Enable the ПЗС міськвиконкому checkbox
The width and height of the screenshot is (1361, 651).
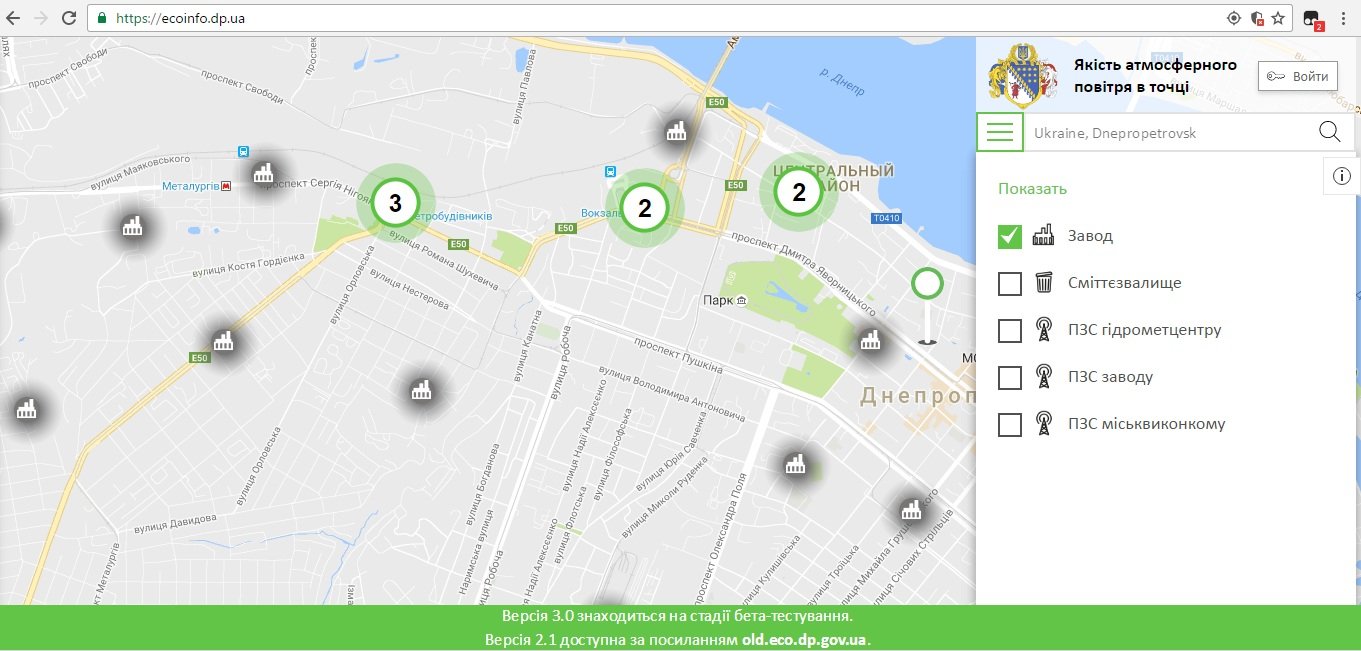[x=1010, y=424]
